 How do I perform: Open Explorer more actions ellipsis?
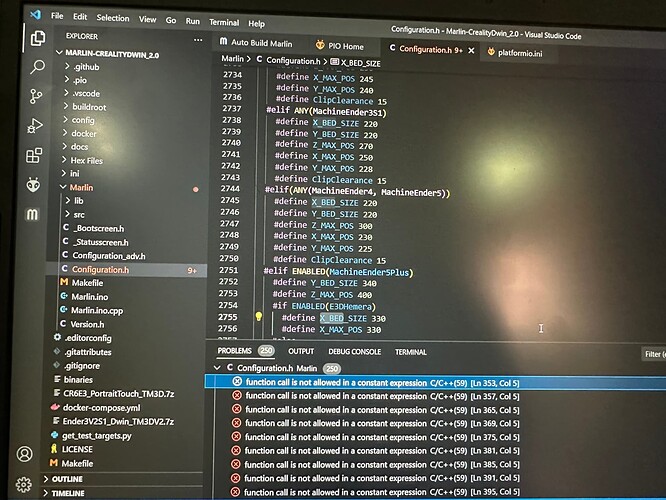pyautogui.click(x=198, y=40)
